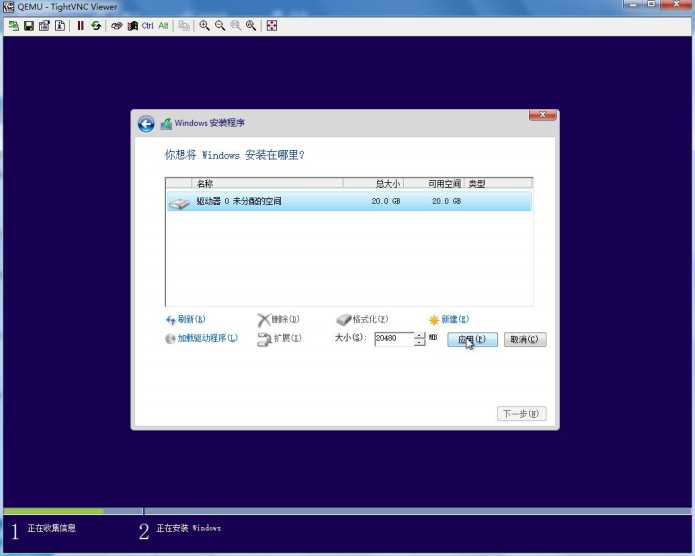
Task: Click the 总大小 column header
Action: (x=373, y=183)
